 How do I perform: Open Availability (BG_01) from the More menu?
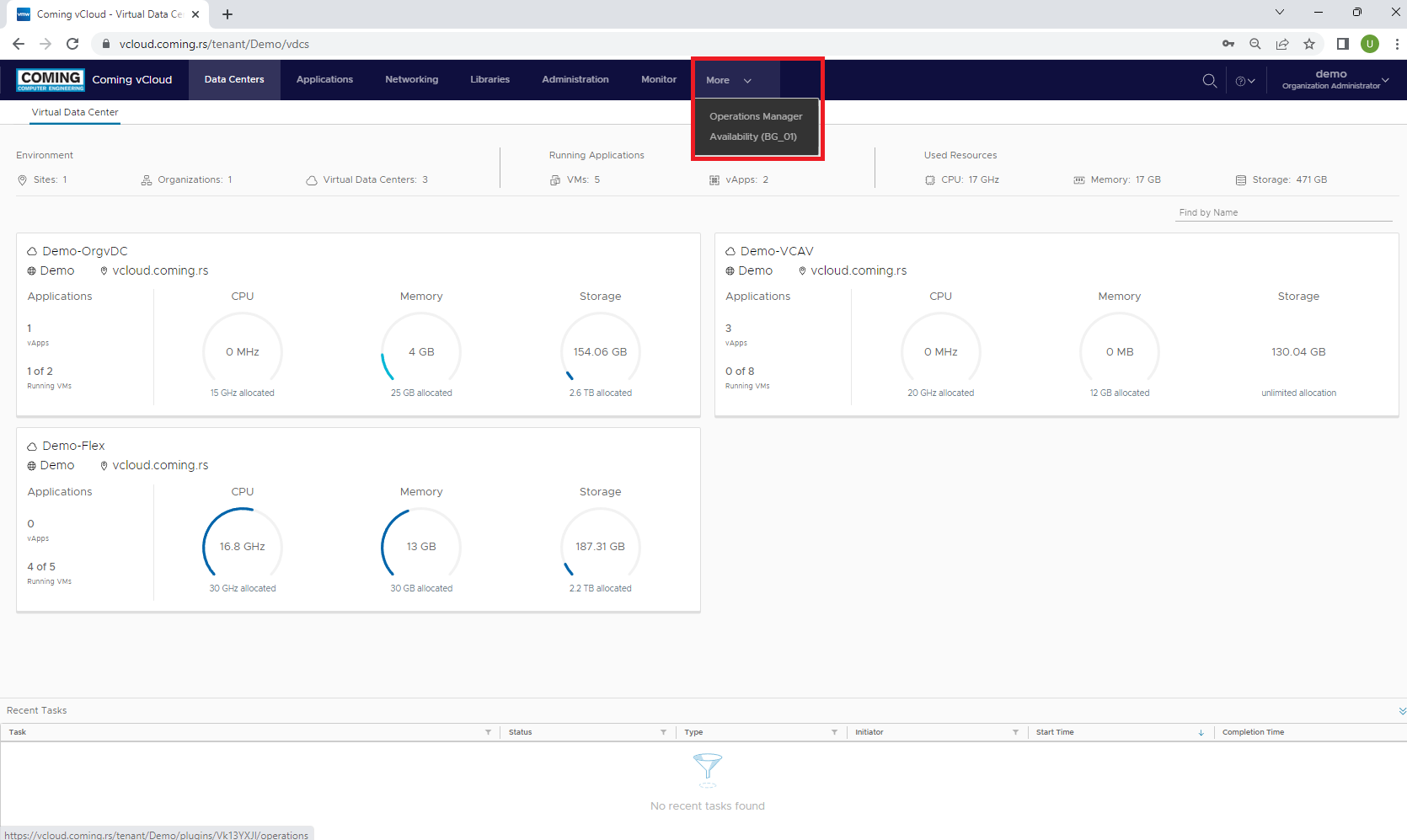(753, 136)
